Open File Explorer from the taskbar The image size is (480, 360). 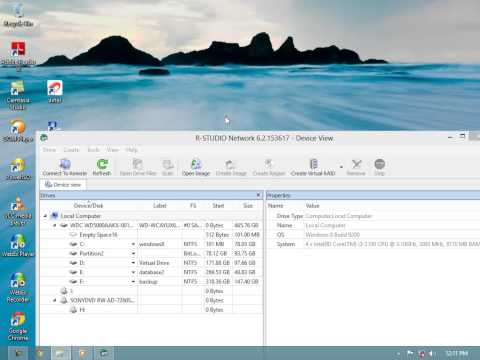(60, 353)
